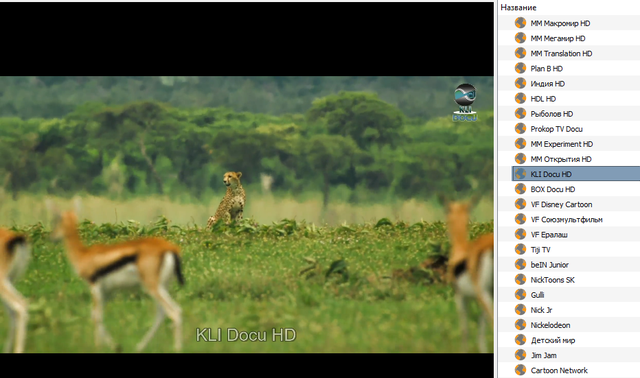Image resolution: width=640 pixels, height=378 pixels.
Task: Click the icon beside KLI Docu HD row
Action: point(520,174)
